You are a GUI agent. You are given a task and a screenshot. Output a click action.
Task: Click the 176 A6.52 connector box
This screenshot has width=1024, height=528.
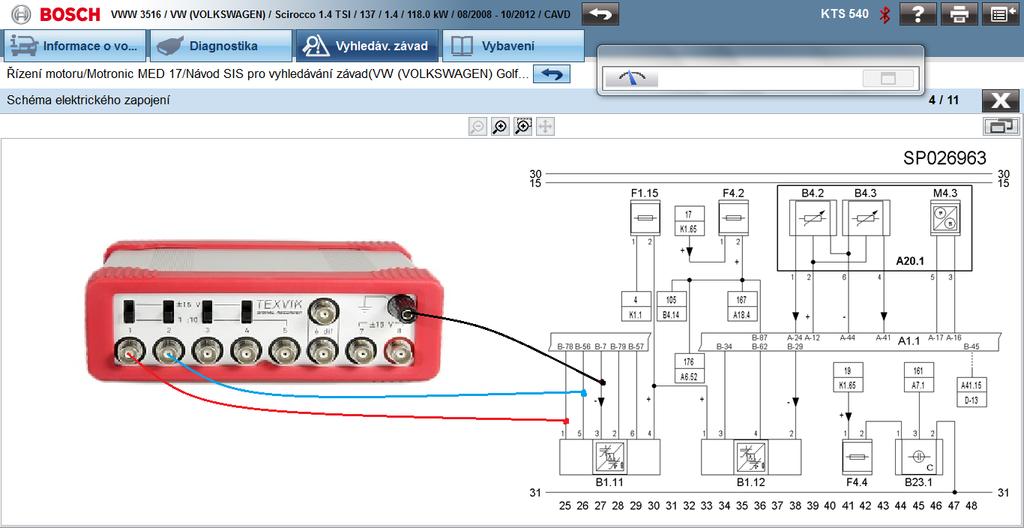689,369
